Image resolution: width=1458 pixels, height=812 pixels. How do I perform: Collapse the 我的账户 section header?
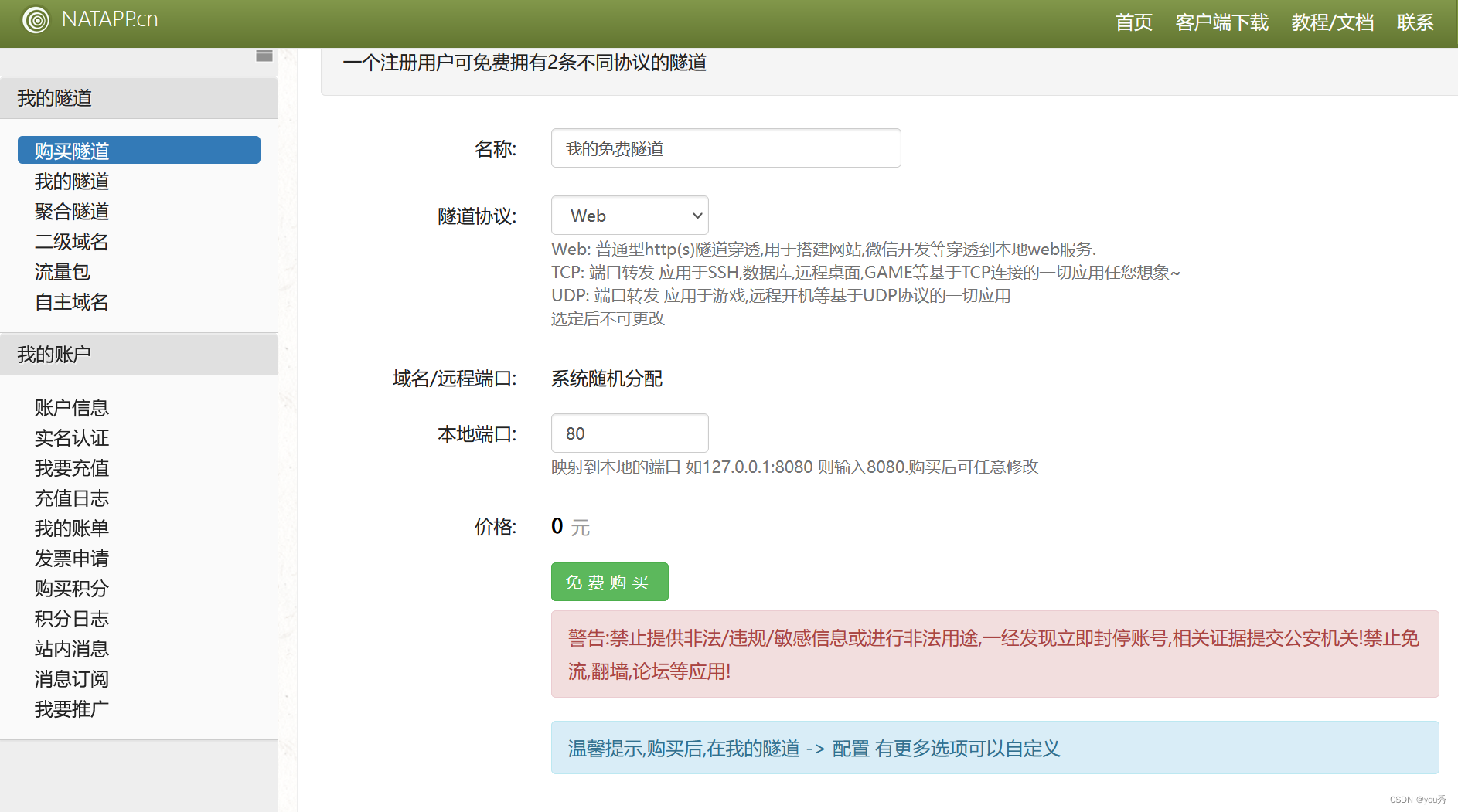click(x=139, y=354)
